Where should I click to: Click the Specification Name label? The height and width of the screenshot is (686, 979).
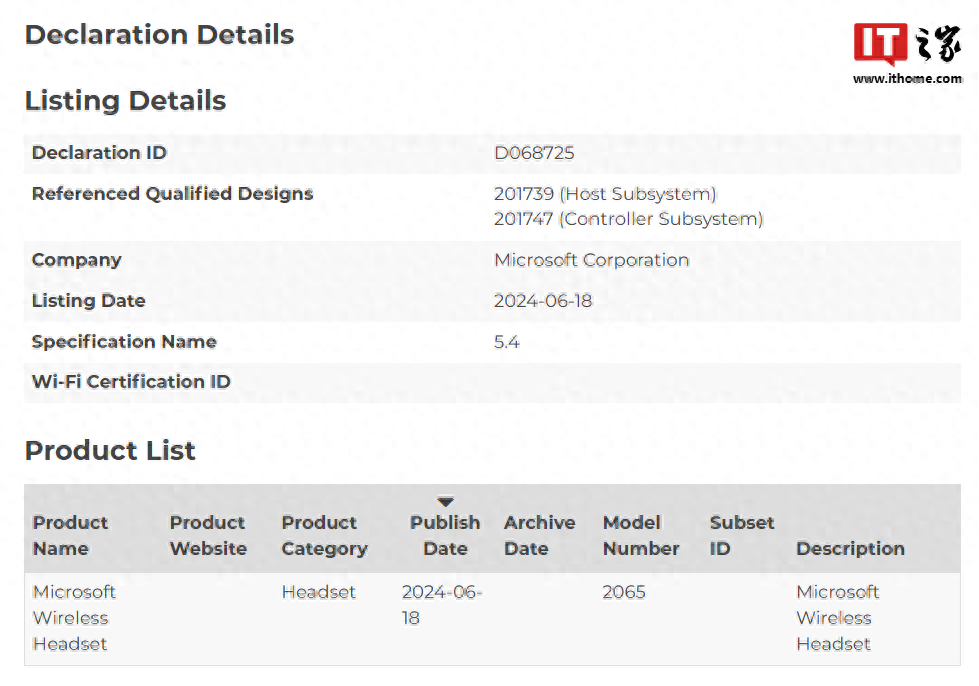124,342
